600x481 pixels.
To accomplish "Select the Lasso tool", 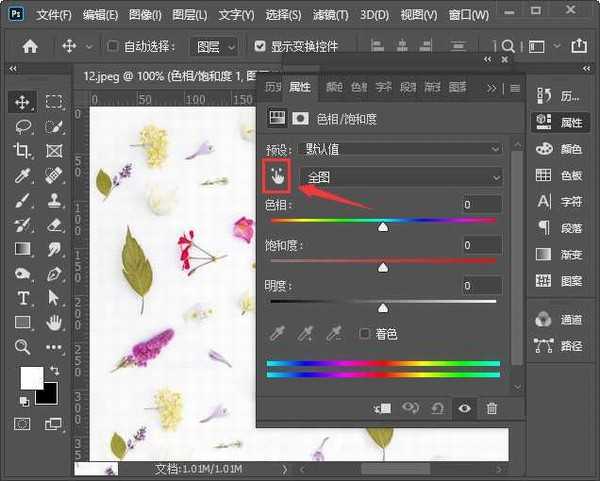I will (x=22, y=126).
